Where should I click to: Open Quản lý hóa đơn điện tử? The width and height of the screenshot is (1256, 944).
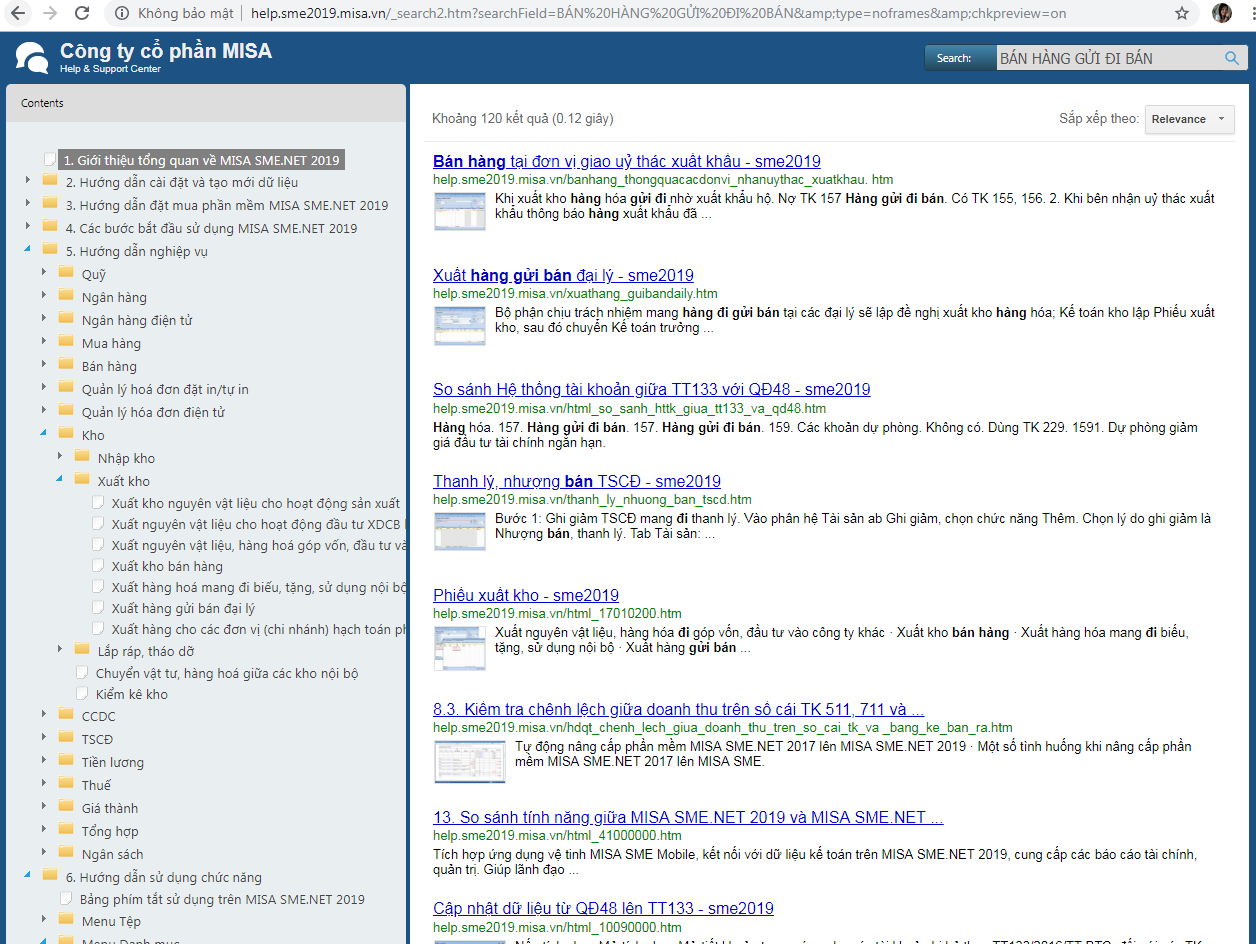click(153, 412)
